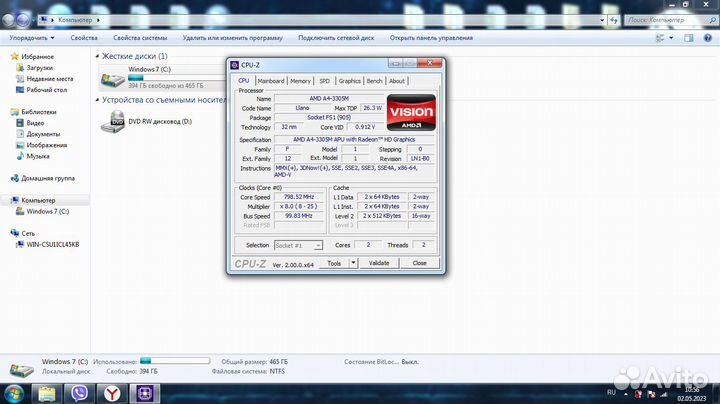
Task: Switch to the Mainboard tab
Action: tap(270, 81)
